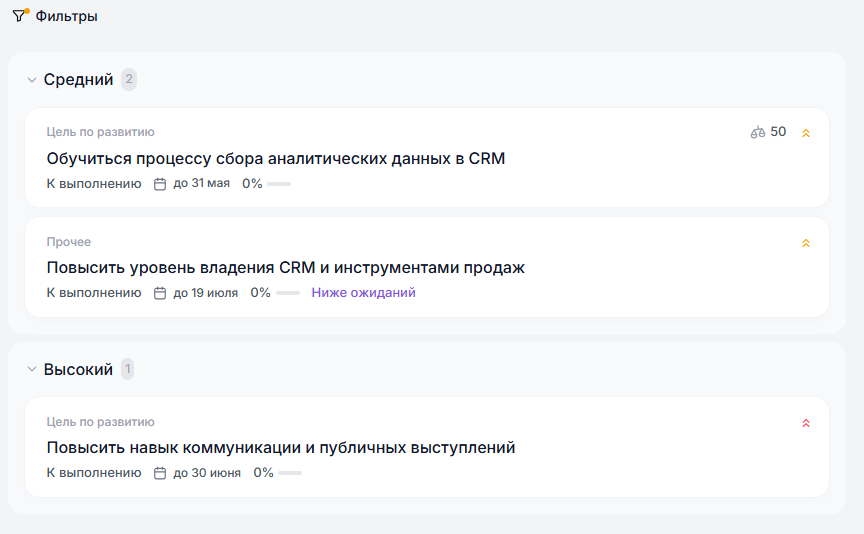Image resolution: width=864 pixels, height=534 pixels.
Task: Click orange priority arrows on CRM analytics goal
Action: click(x=806, y=133)
